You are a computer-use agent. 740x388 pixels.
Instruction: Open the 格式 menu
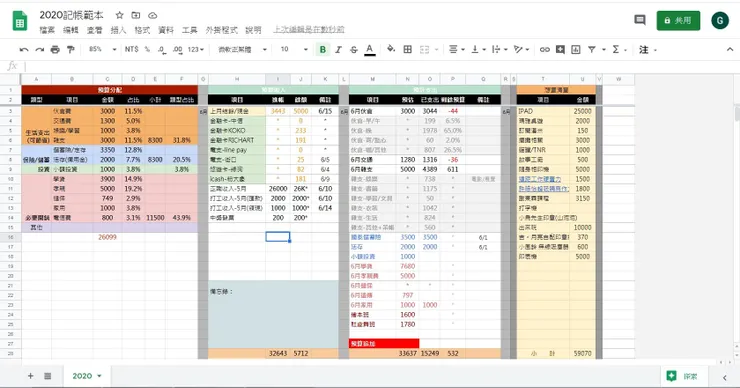pyautogui.click(x=142, y=30)
